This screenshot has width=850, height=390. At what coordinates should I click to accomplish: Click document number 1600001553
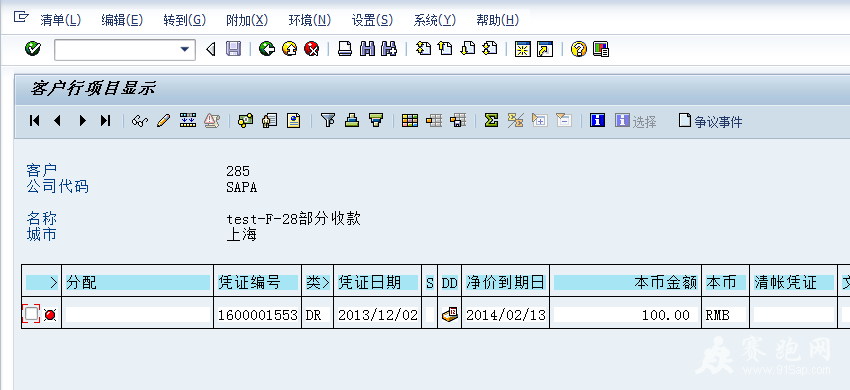(257, 315)
